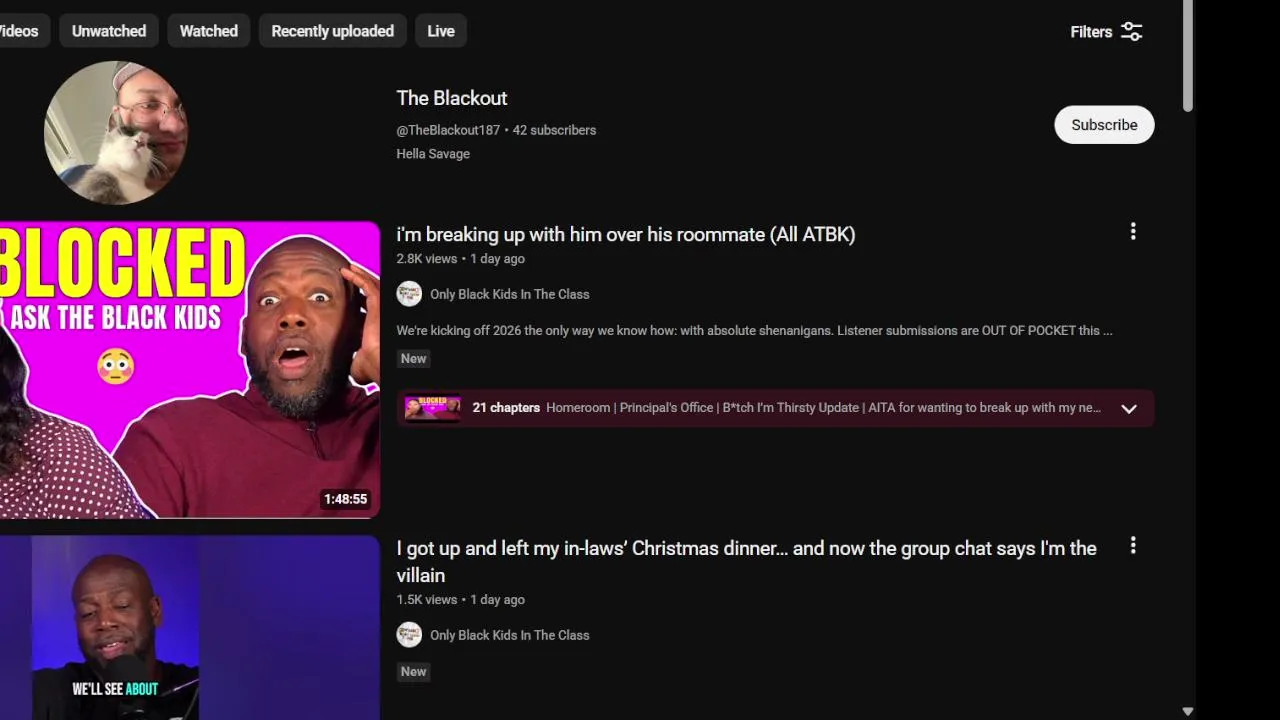
Task: Click channel icon beside second Only Black Kids
Action: [x=409, y=635]
